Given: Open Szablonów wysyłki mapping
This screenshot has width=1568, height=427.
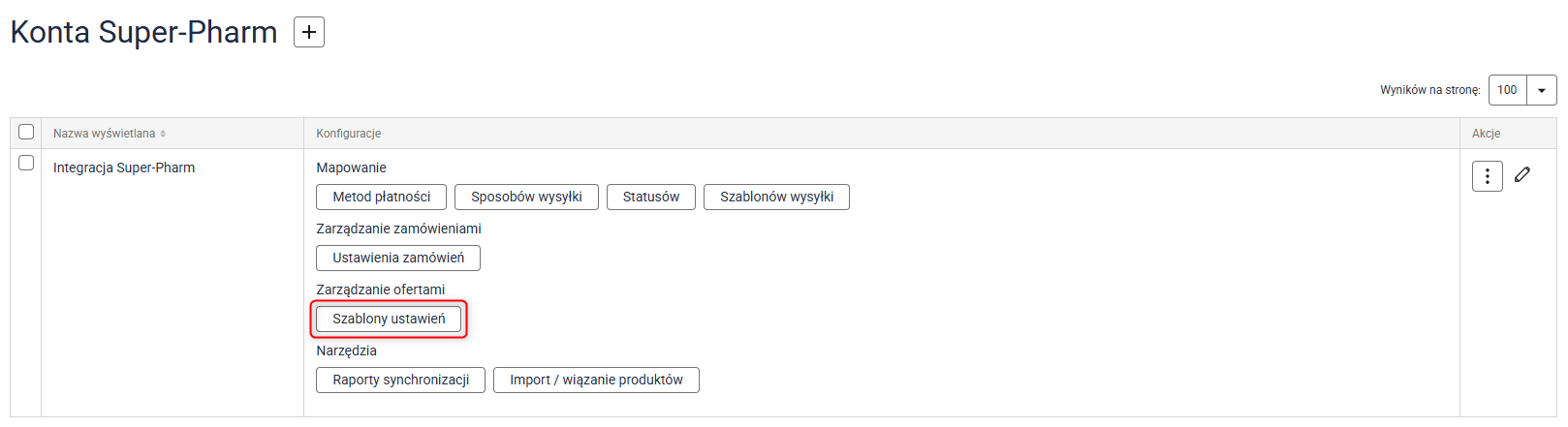Looking at the screenshot, I should pos(776,197).
